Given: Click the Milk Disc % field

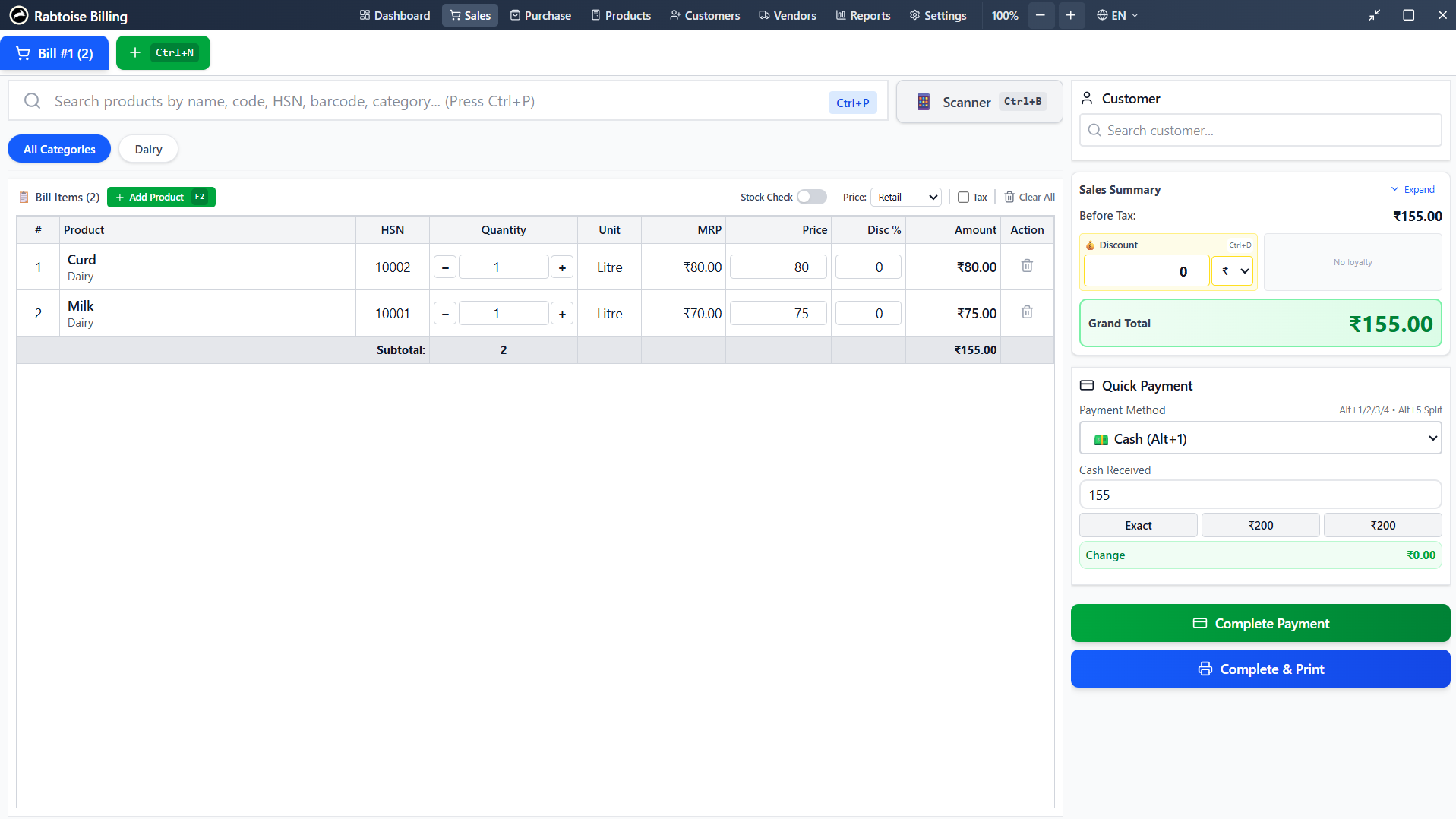Looking at the screenshot, I should tap(868, 314).
